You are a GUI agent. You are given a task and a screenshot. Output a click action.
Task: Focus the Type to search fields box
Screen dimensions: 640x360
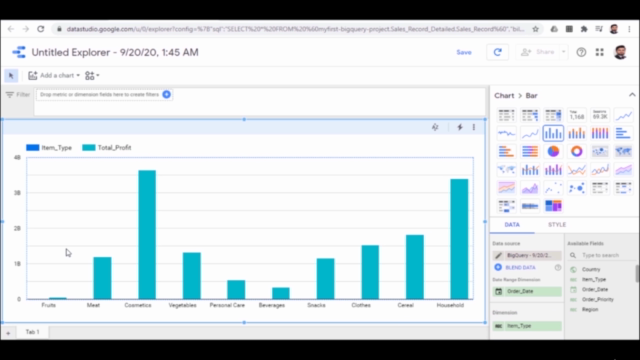click(x=601, y=256)
